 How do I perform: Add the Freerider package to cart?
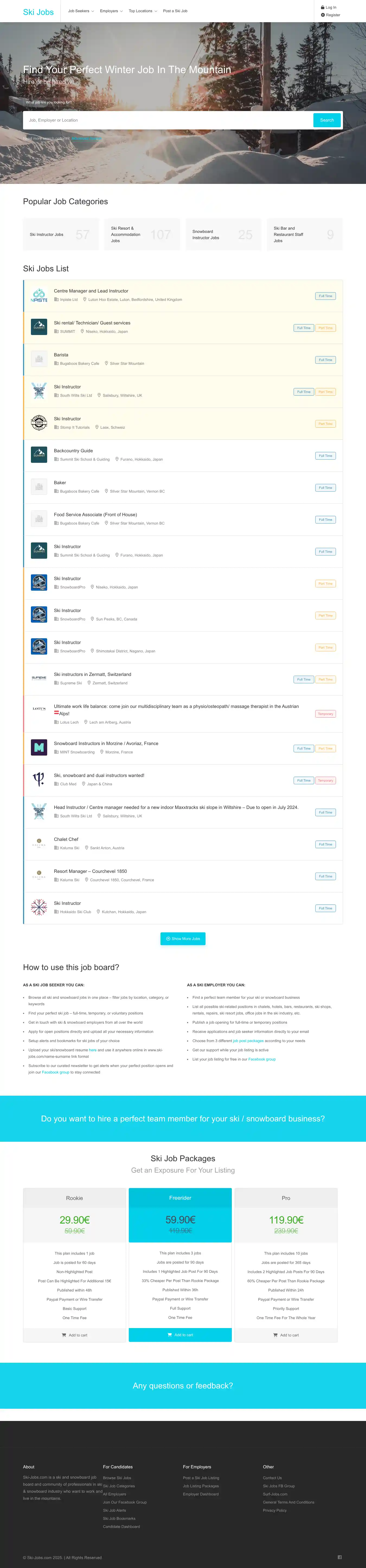(x=180, y=1335)
